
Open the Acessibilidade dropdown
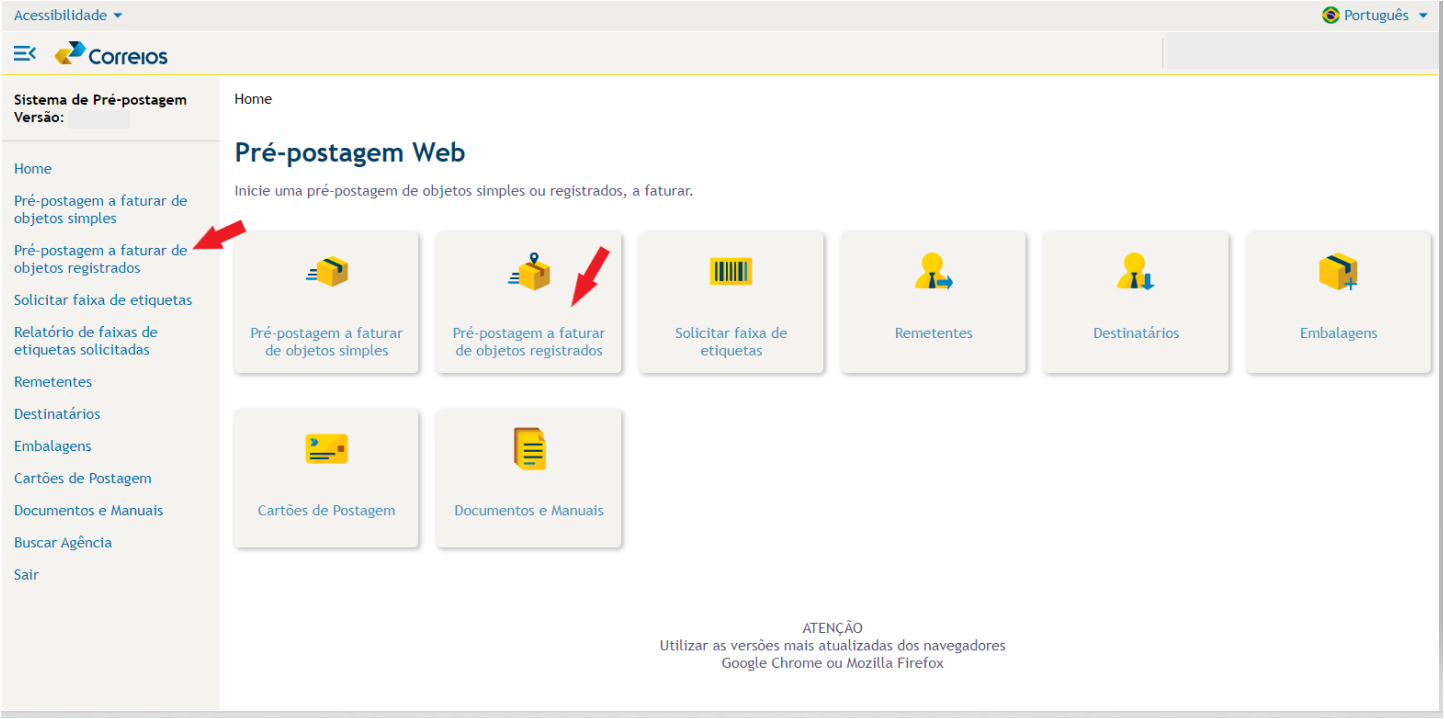tap(68, 15)
